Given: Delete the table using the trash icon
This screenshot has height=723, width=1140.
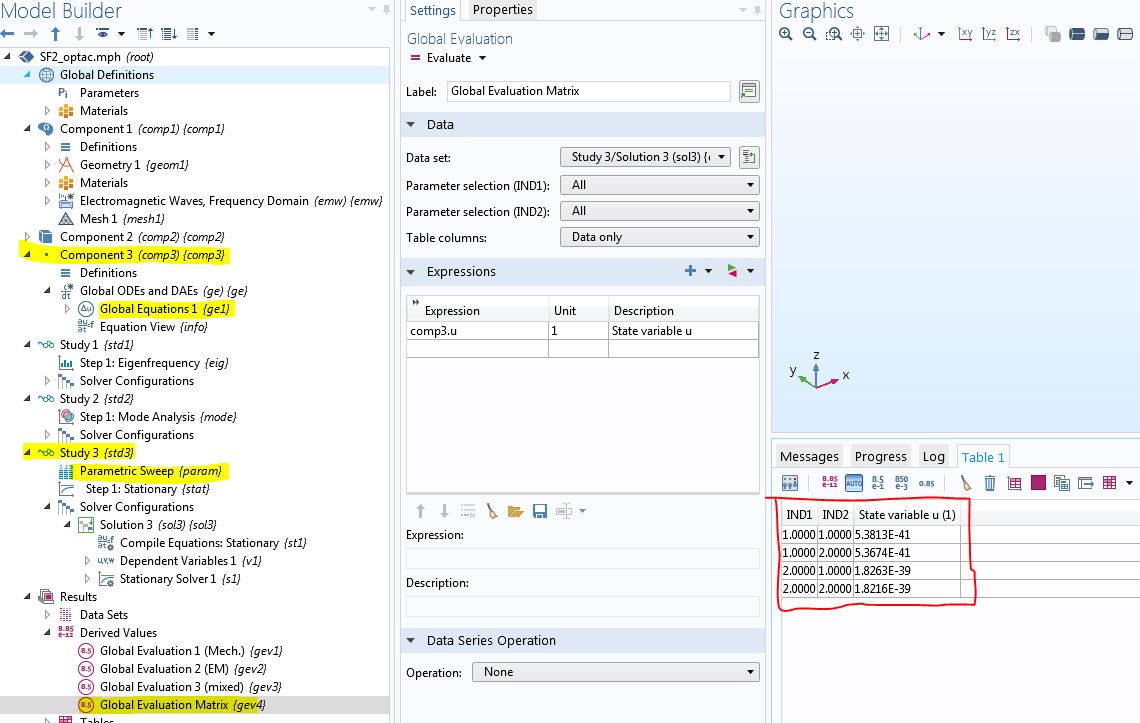Looking at the screenshot, I should click(990, 483).
